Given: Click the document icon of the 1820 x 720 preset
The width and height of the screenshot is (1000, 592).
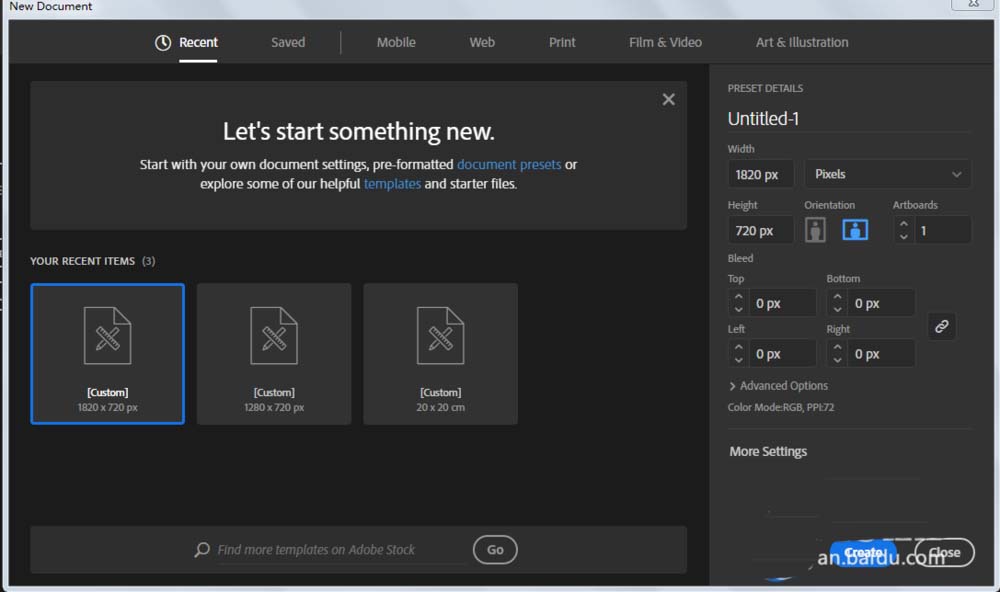Looking at the screenshot, I should click(107, 336).
